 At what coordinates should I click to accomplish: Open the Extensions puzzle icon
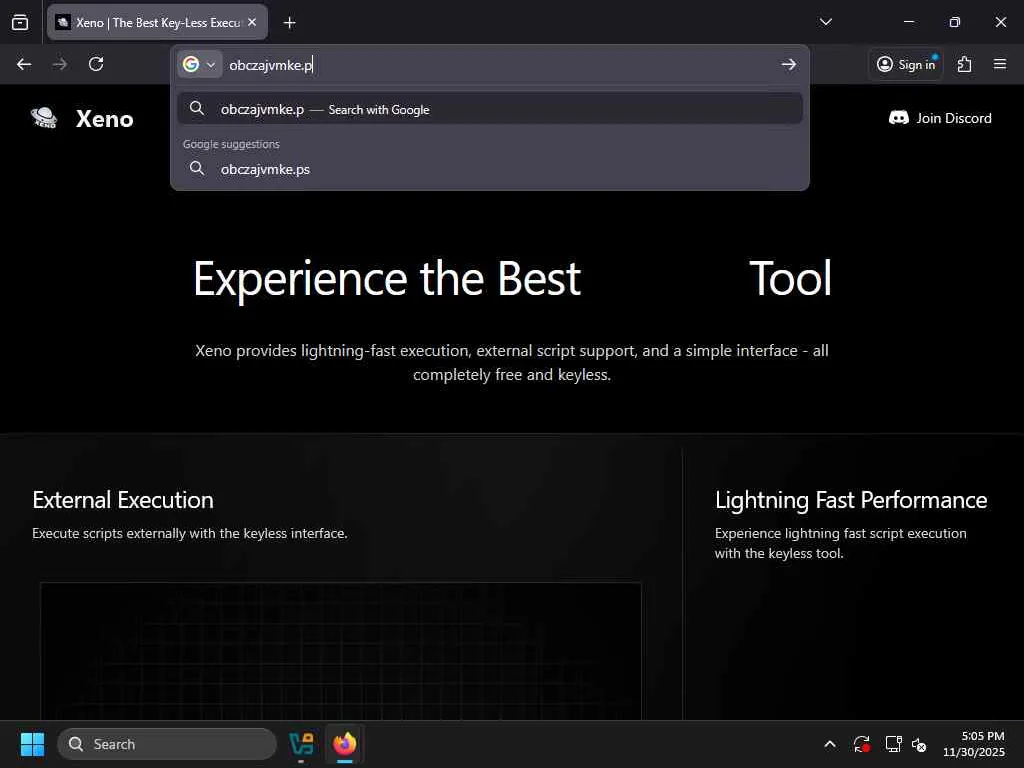pyautogui.click(x=965, y=64)
